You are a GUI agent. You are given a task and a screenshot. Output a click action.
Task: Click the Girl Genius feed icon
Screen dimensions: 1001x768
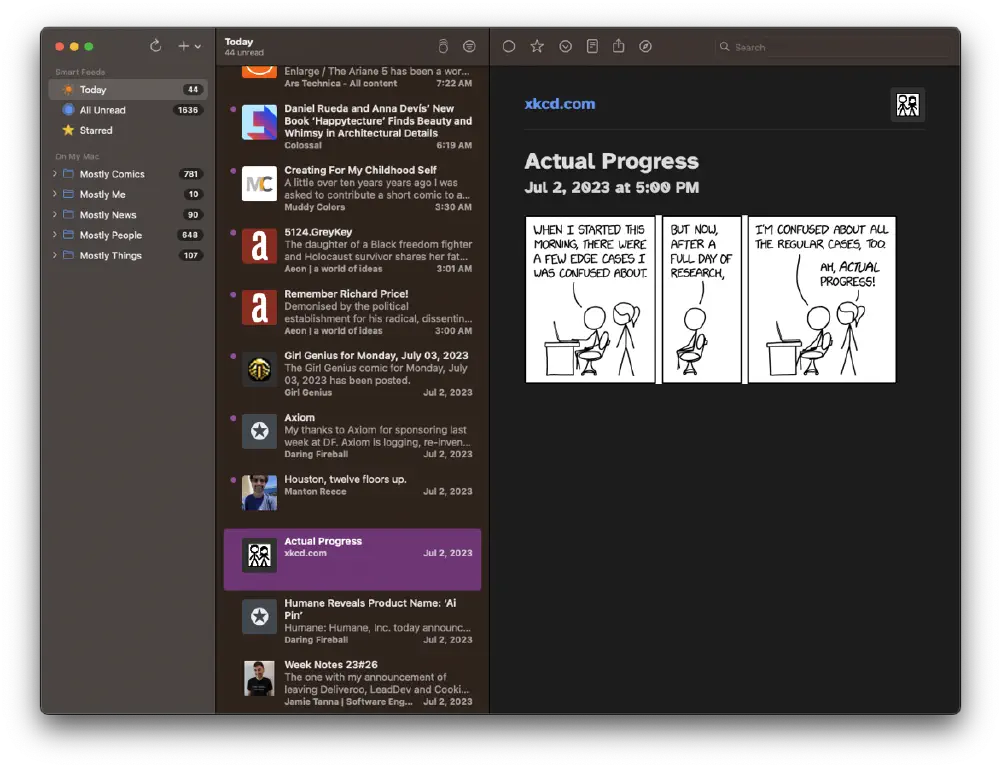point(259,369)
